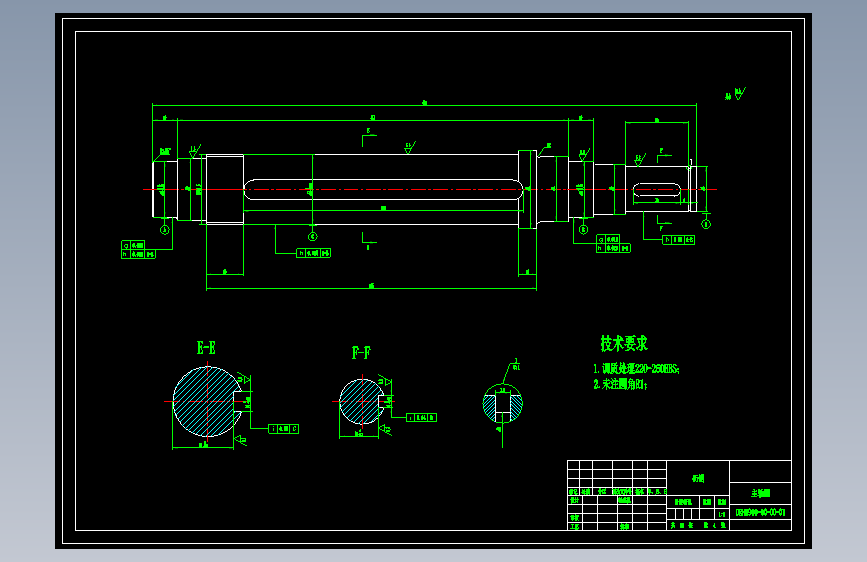The image size is (867, 562).
Task: Select the long keyway slot on the shaft
Action: (383, 190)
